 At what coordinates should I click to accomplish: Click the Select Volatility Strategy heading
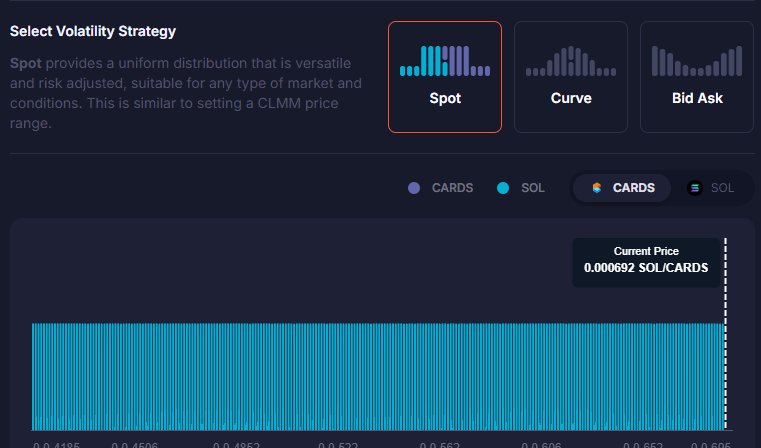click(93, 32)
